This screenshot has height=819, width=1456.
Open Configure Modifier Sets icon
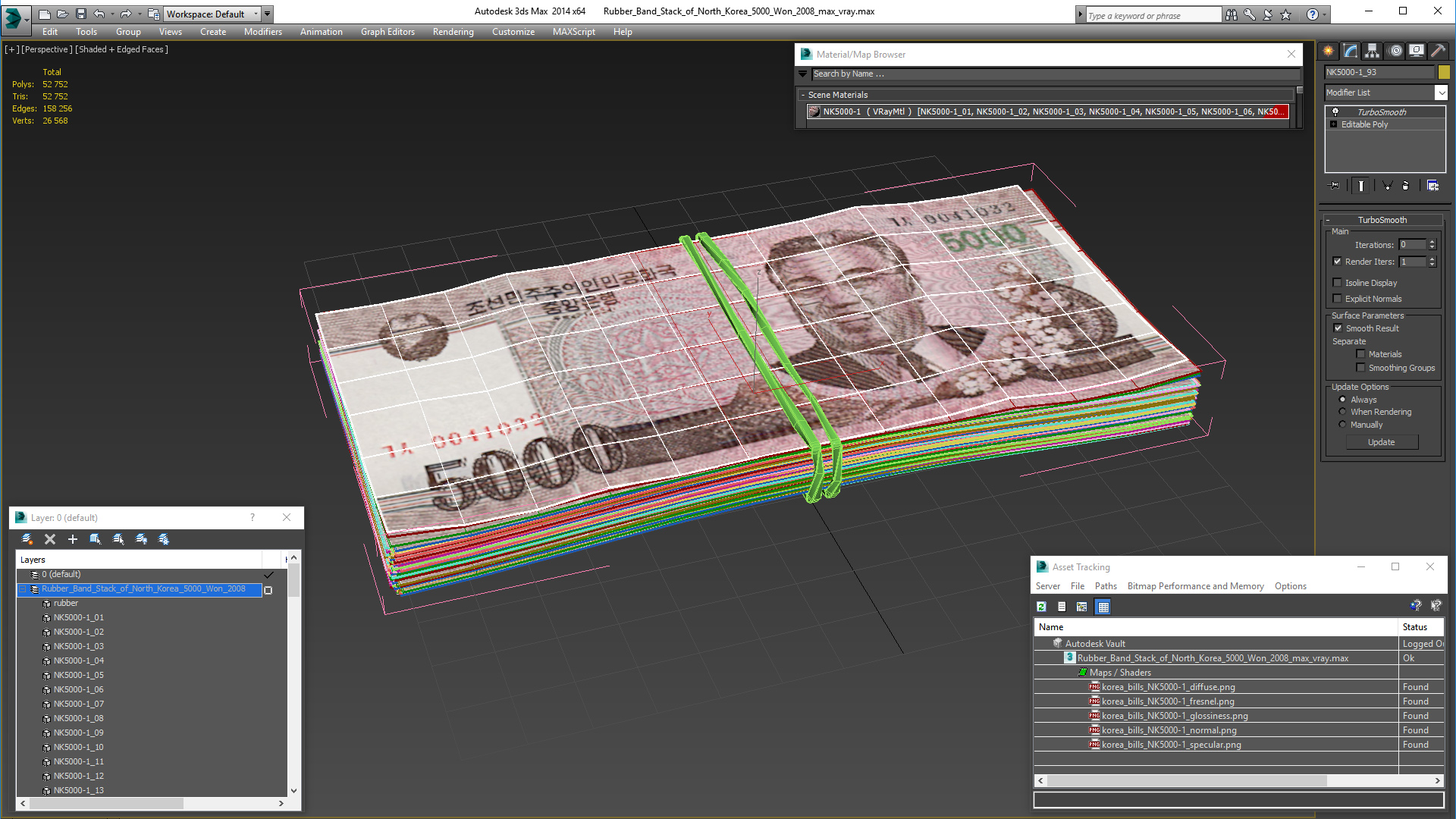tap(1432, 185)
